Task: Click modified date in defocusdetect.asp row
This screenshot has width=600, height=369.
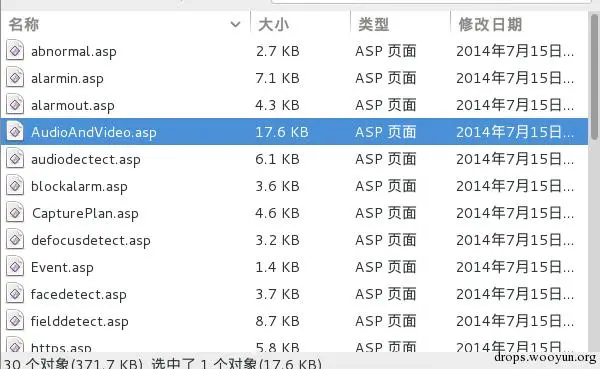Action: pyautogui.click(x=515, y=240)
